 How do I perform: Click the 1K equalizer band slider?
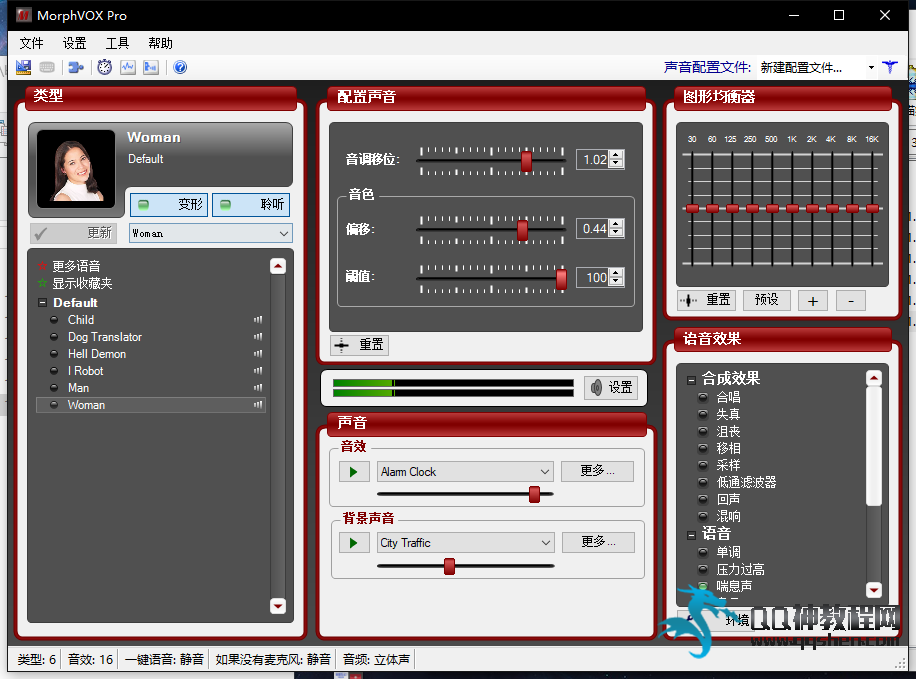click(792, 209)
